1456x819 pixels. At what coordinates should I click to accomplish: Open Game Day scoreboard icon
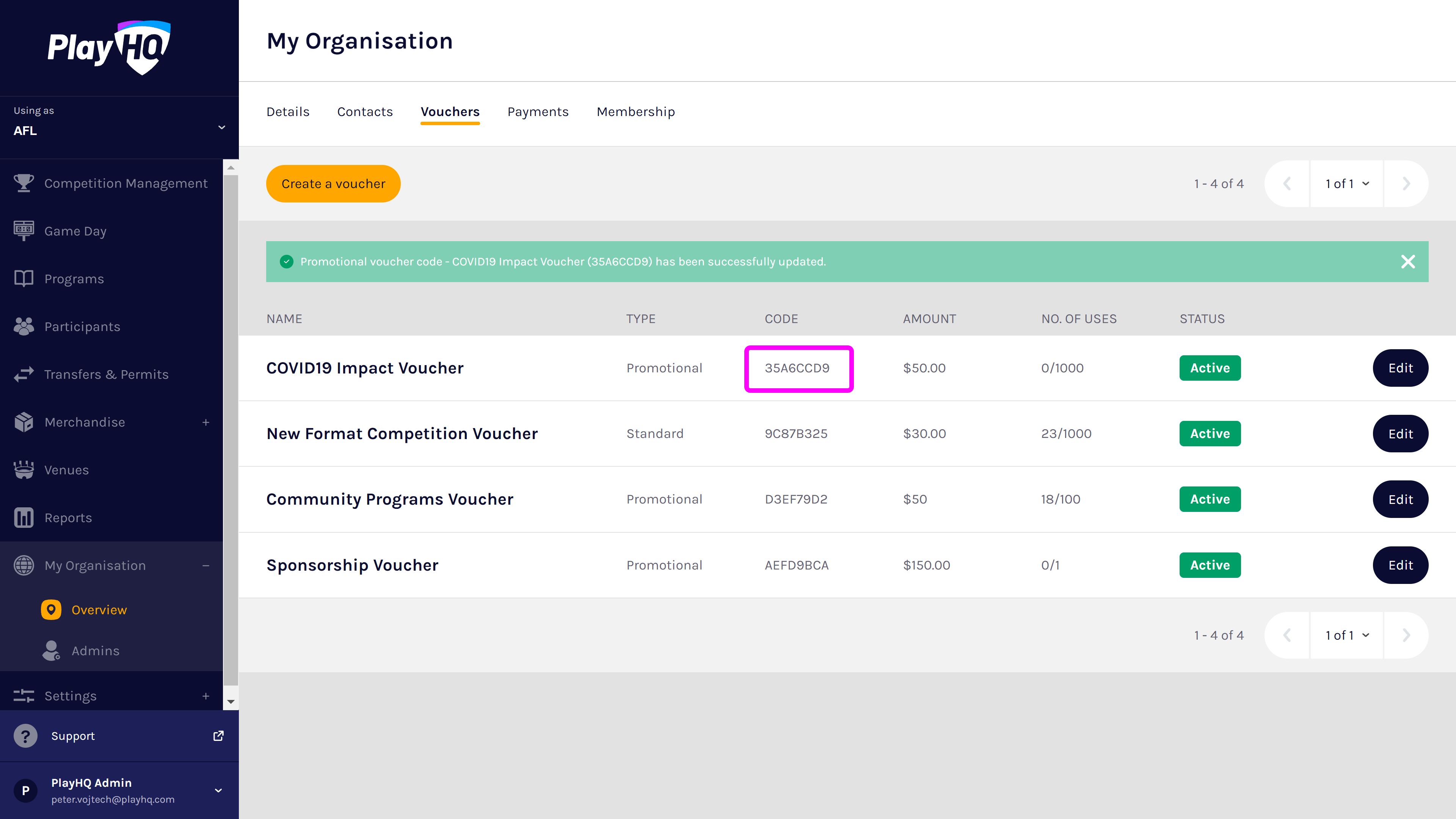click(x=24, y=231)
